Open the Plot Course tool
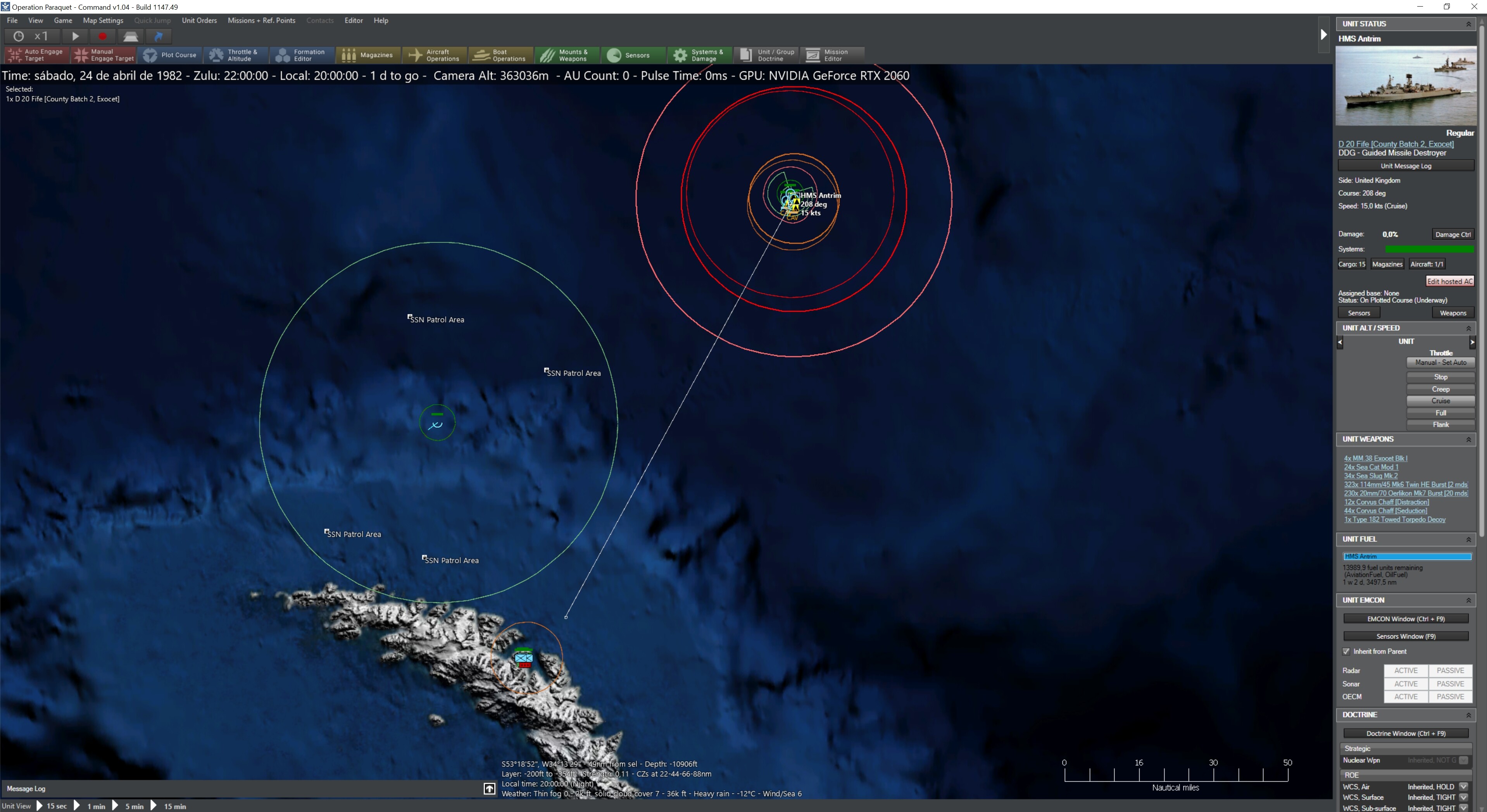Viewport: 1487px width, 812px height. click(170, 55)
